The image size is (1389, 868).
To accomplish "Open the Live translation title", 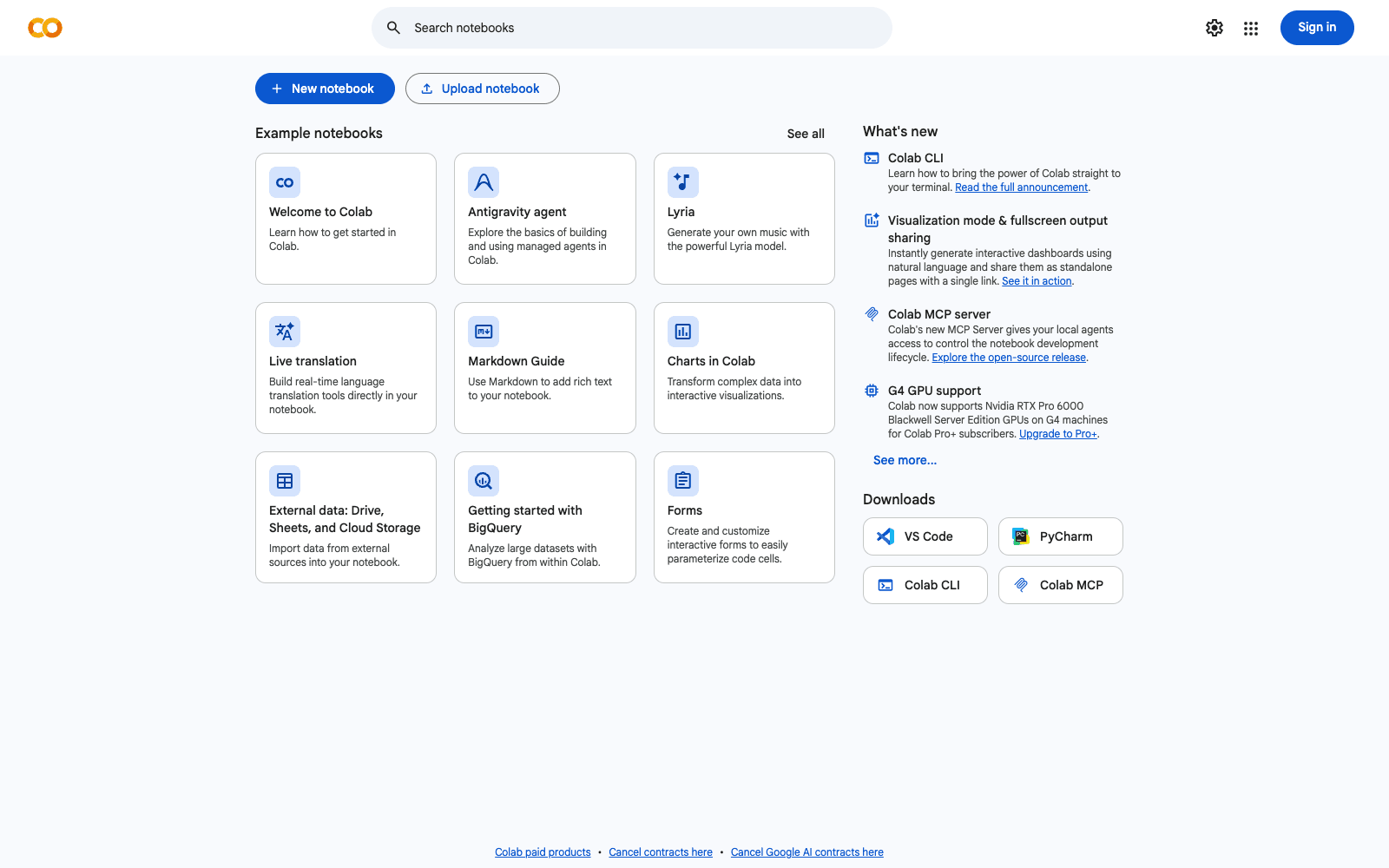I will click(x=313, y=361).
